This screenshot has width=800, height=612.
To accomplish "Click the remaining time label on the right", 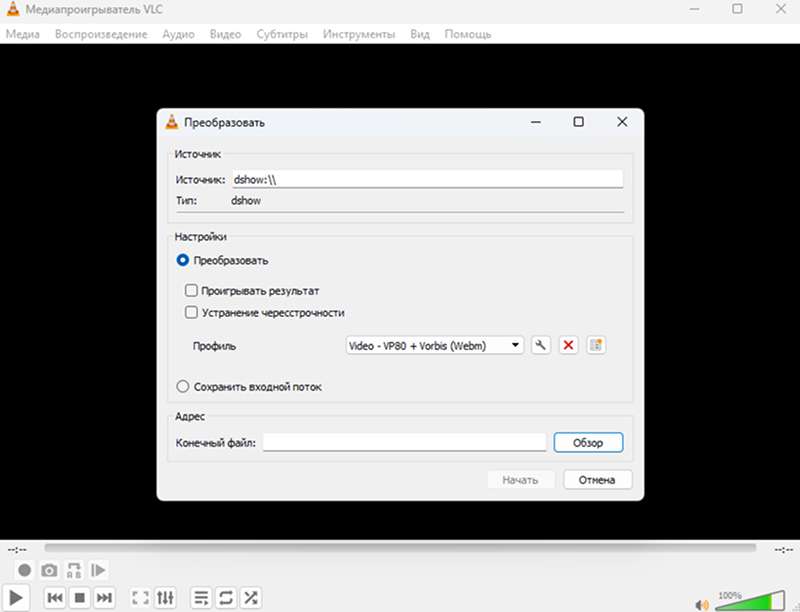I will pyautogui.click(x=784, y=550).
